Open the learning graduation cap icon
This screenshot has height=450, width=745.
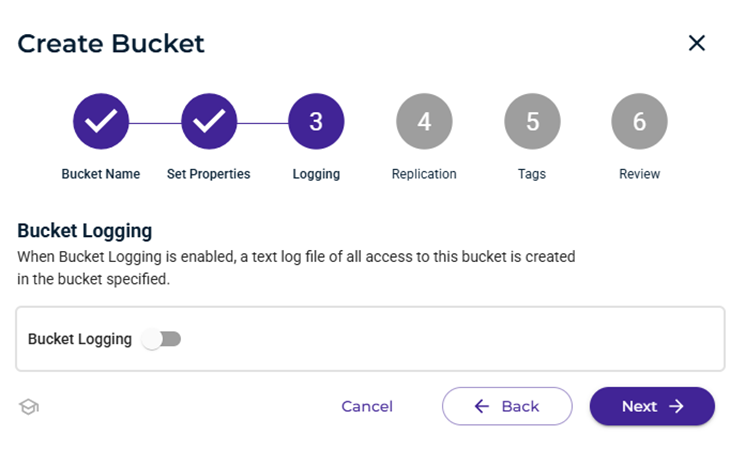[29, 407]
